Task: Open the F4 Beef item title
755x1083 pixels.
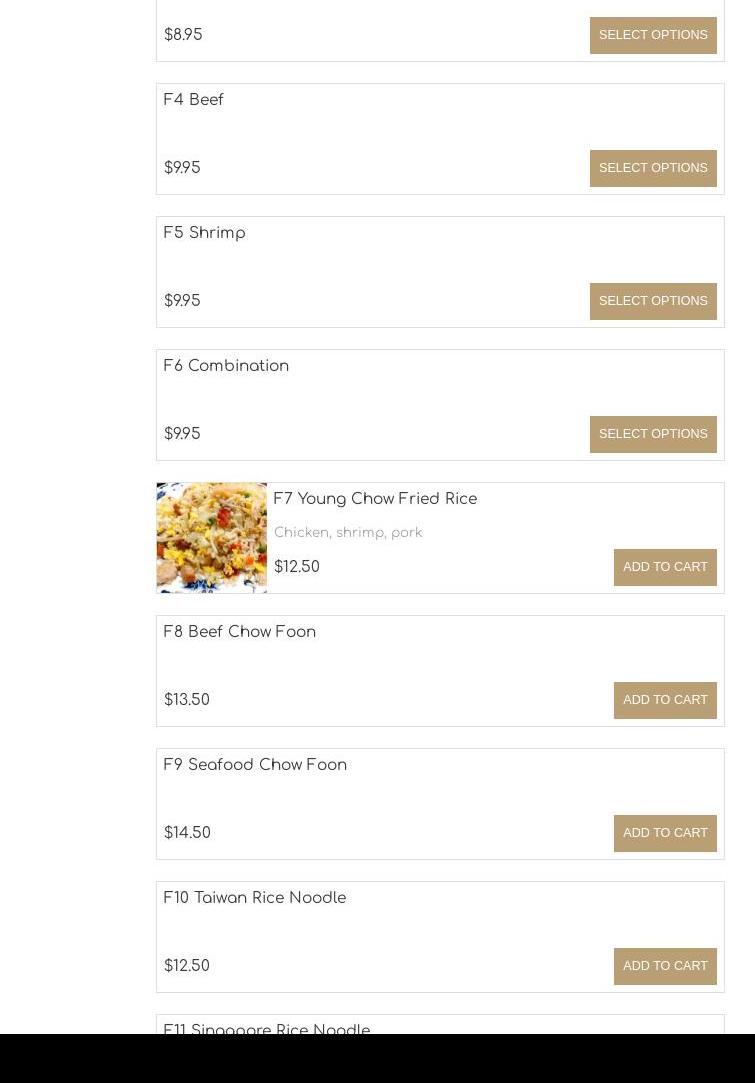Action: pos(194,100)
